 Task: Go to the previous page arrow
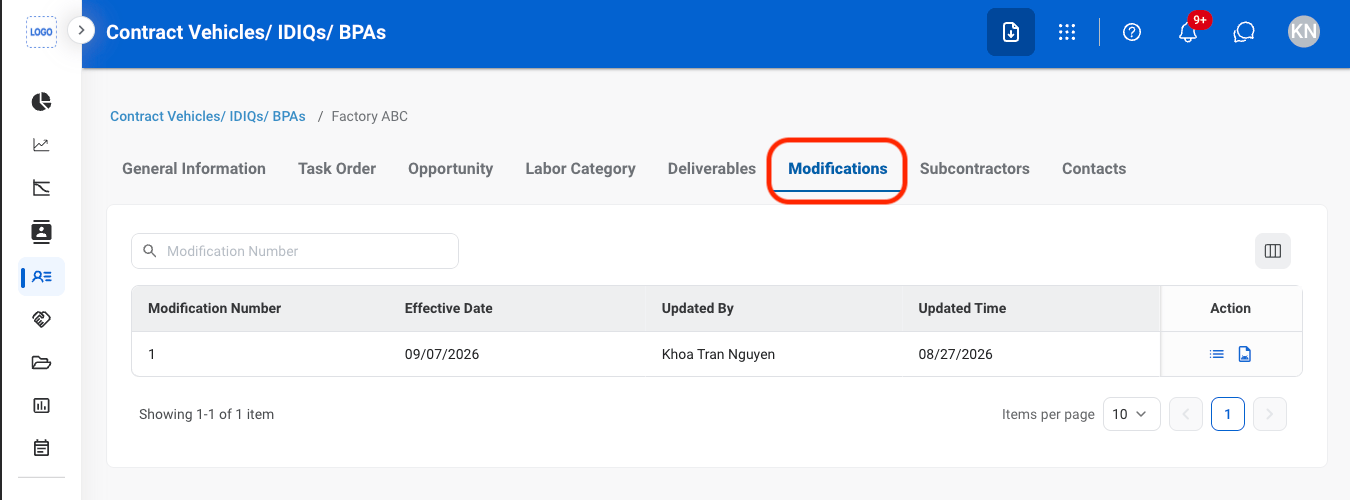[1186, 414]
